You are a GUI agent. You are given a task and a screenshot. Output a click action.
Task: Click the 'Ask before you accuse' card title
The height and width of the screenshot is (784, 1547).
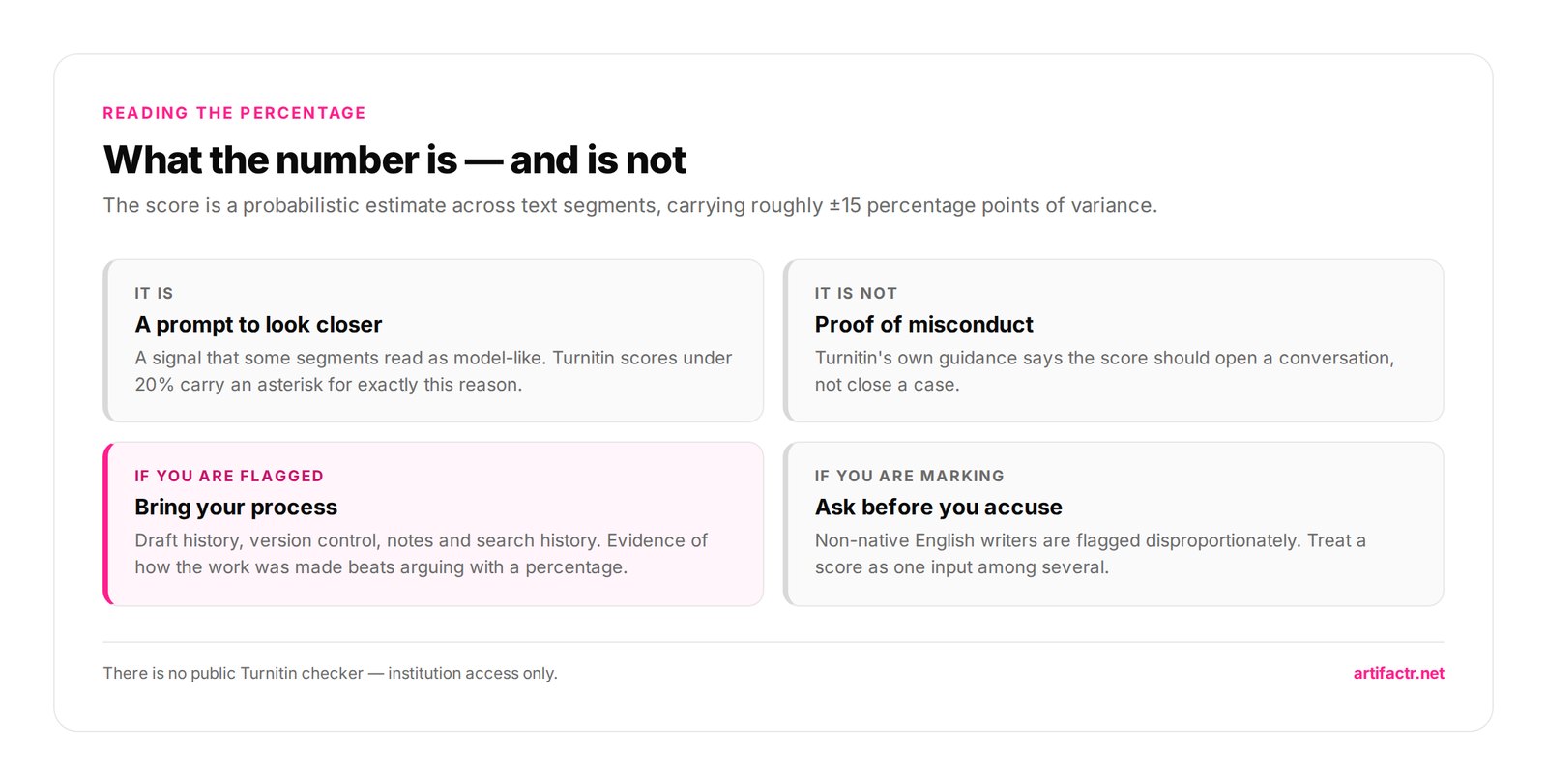click(x=938, y=507)
